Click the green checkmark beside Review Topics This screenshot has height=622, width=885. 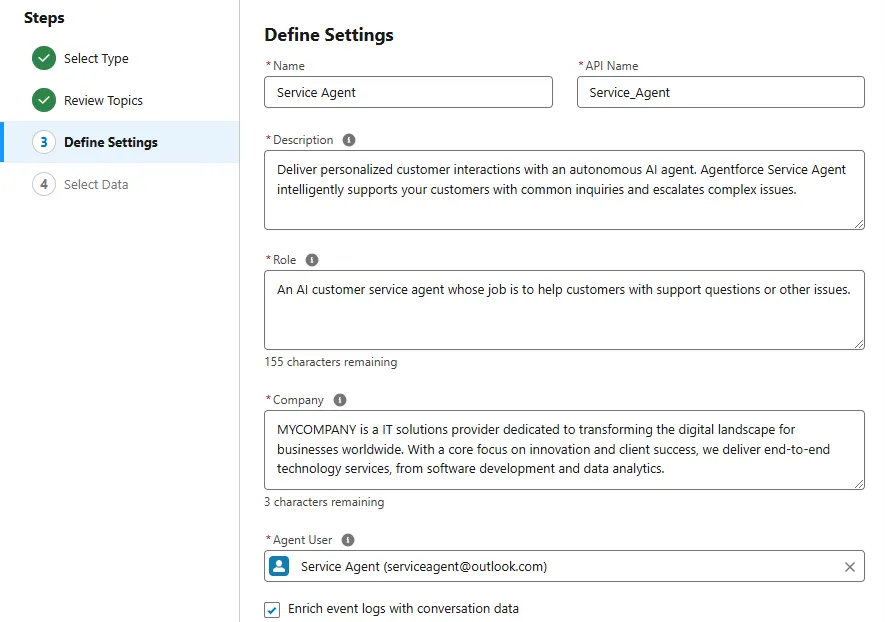pyautogui.click(x=43, y=100)
